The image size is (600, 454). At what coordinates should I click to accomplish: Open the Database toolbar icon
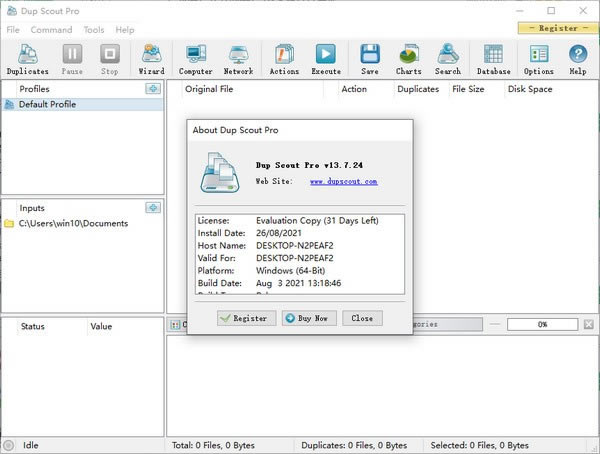click(x=494, y=59)
